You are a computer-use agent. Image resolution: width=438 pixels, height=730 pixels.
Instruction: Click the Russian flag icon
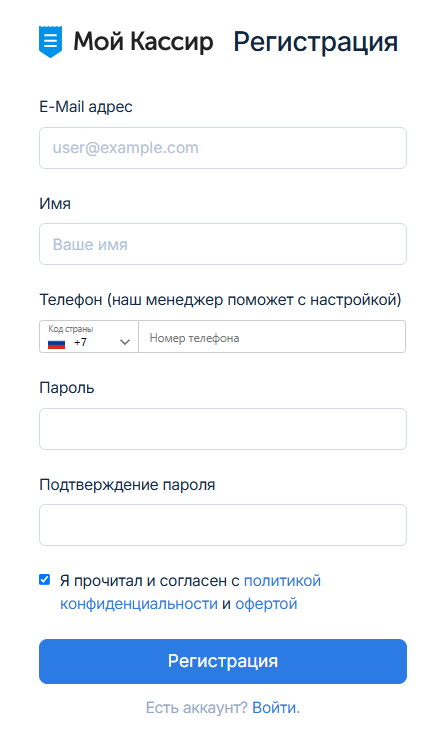pos(56,344)
